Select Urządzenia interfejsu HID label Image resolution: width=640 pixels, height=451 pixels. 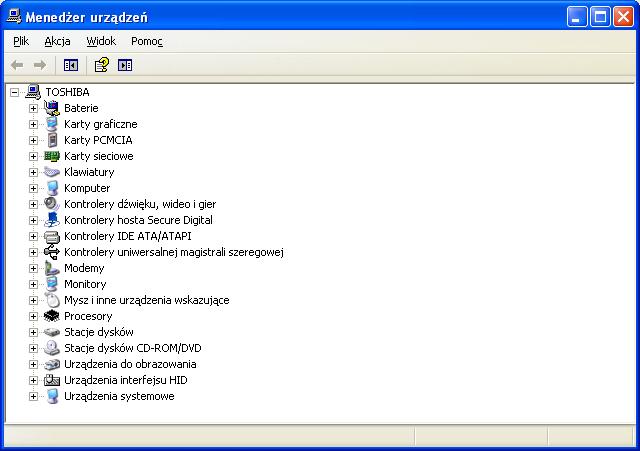(126, 380)
